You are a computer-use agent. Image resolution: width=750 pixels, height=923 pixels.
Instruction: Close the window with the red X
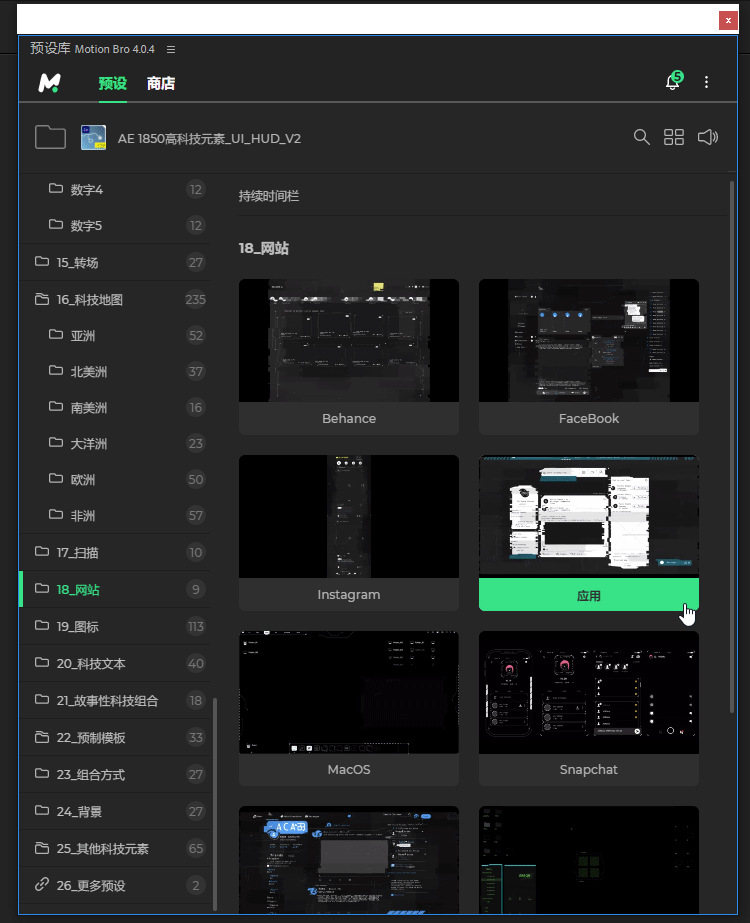[728, 20]
